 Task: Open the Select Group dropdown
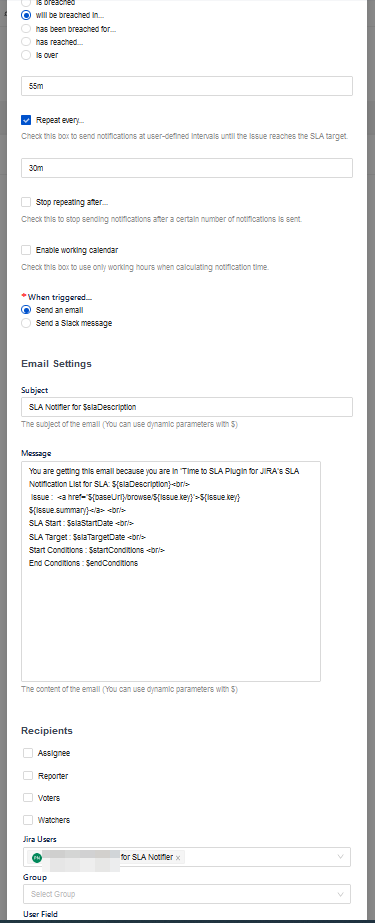click(187, 894)
